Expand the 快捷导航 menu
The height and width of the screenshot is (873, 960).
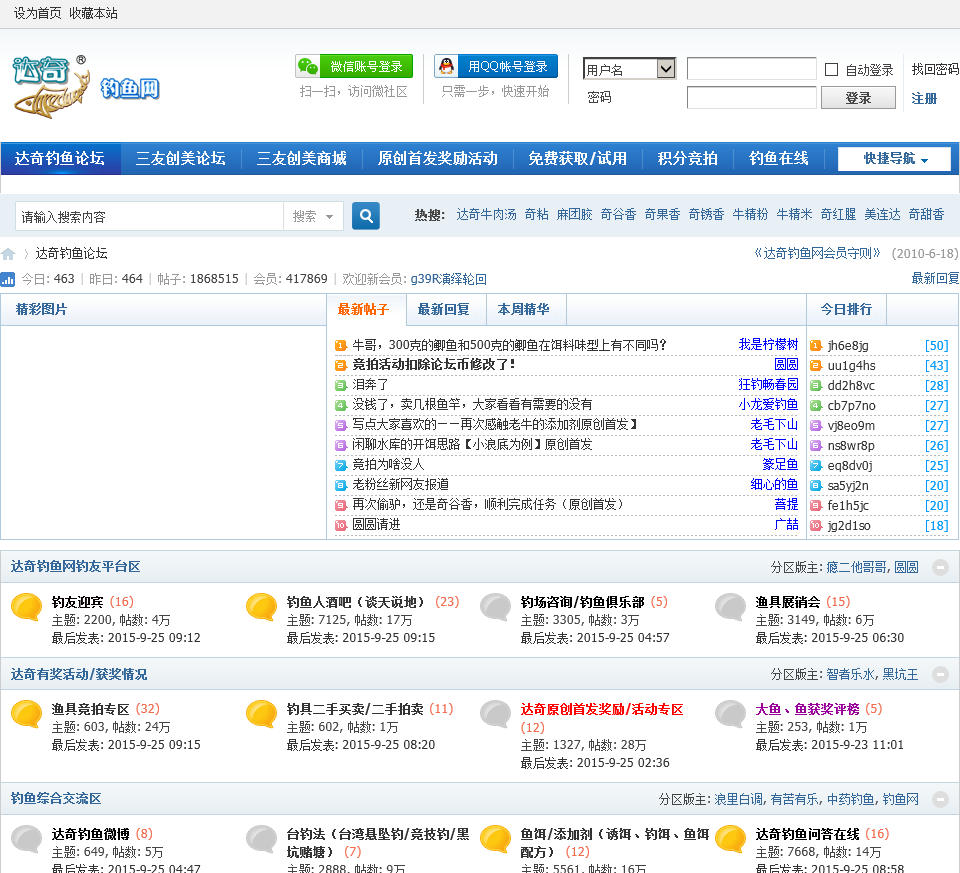point(894,159)
